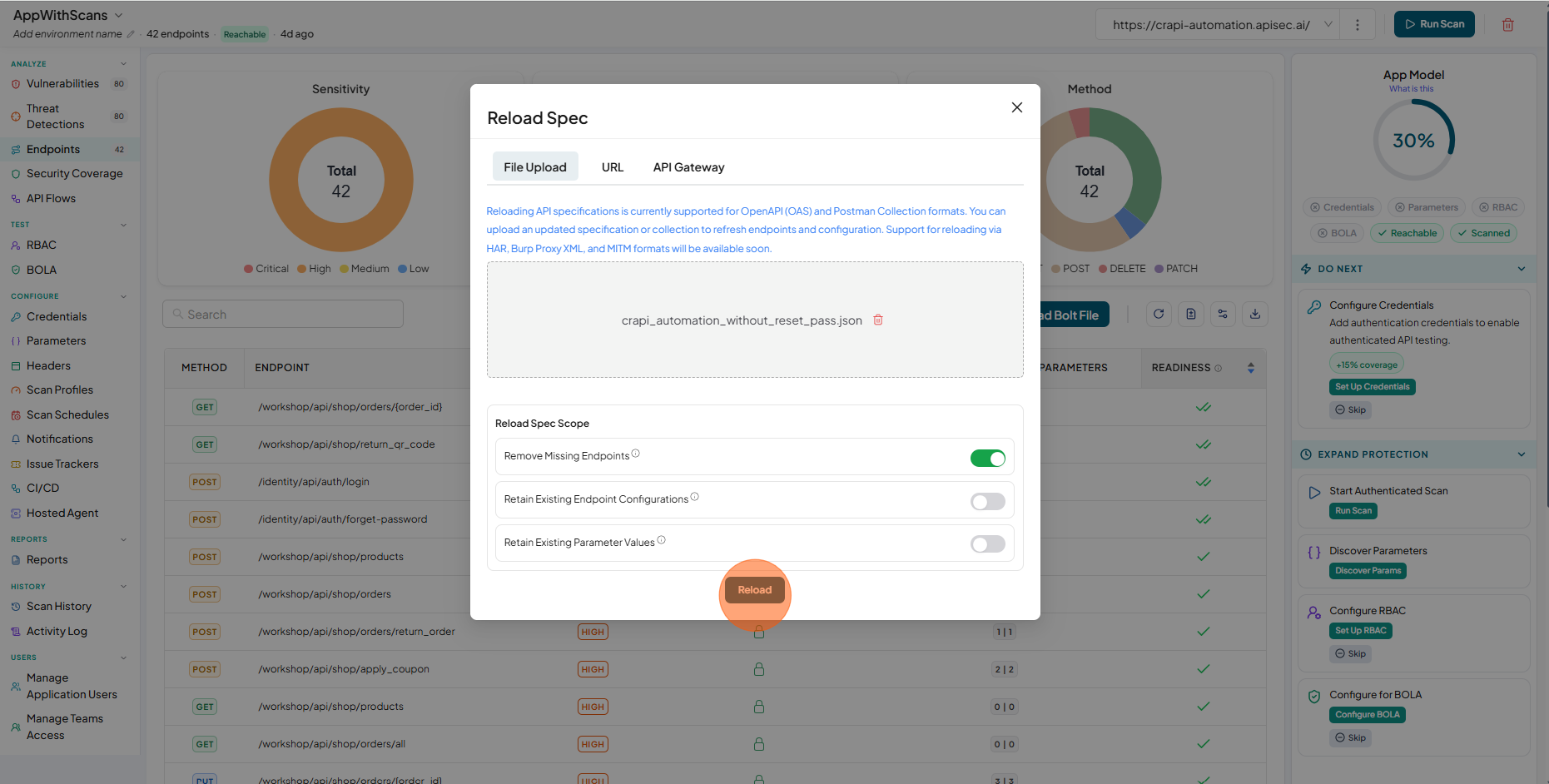
Task: Click the filter settings icon in the toolbar
Action: click(1223, 315)
